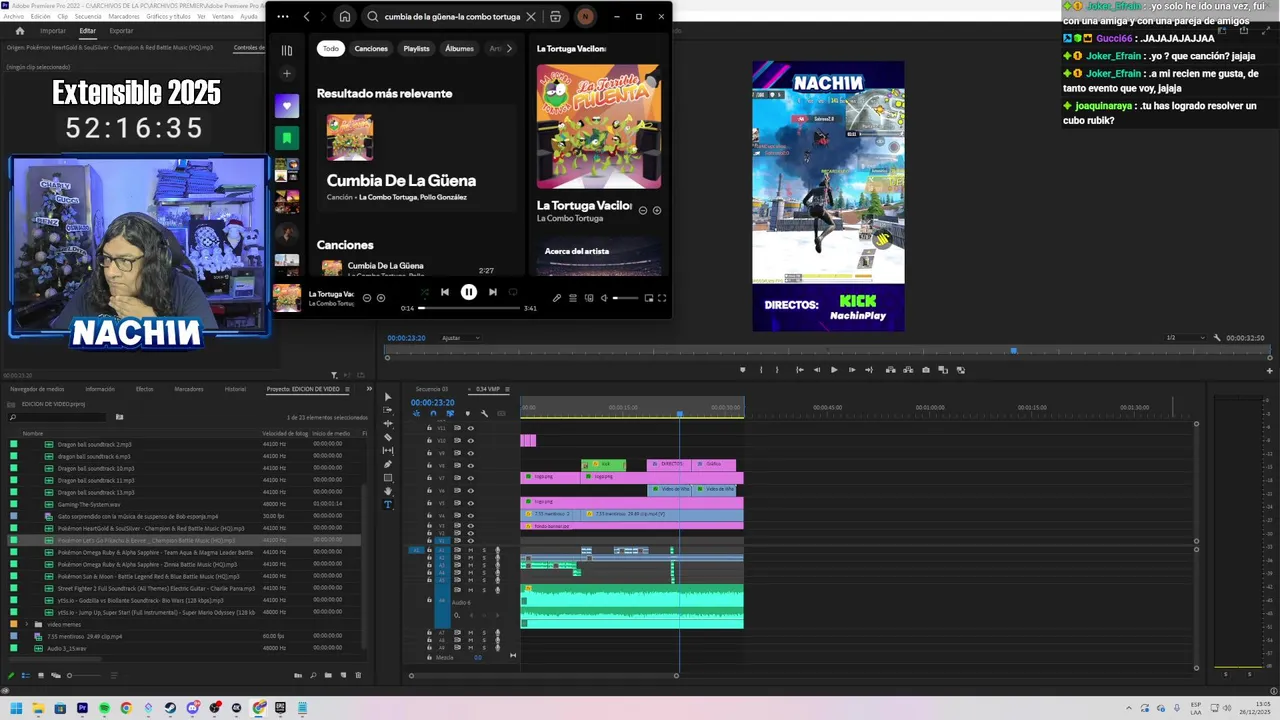Click Export Frame camera icon
Image resolution: width=1280 pixels, height=720 pixels.
pos(926,370)
